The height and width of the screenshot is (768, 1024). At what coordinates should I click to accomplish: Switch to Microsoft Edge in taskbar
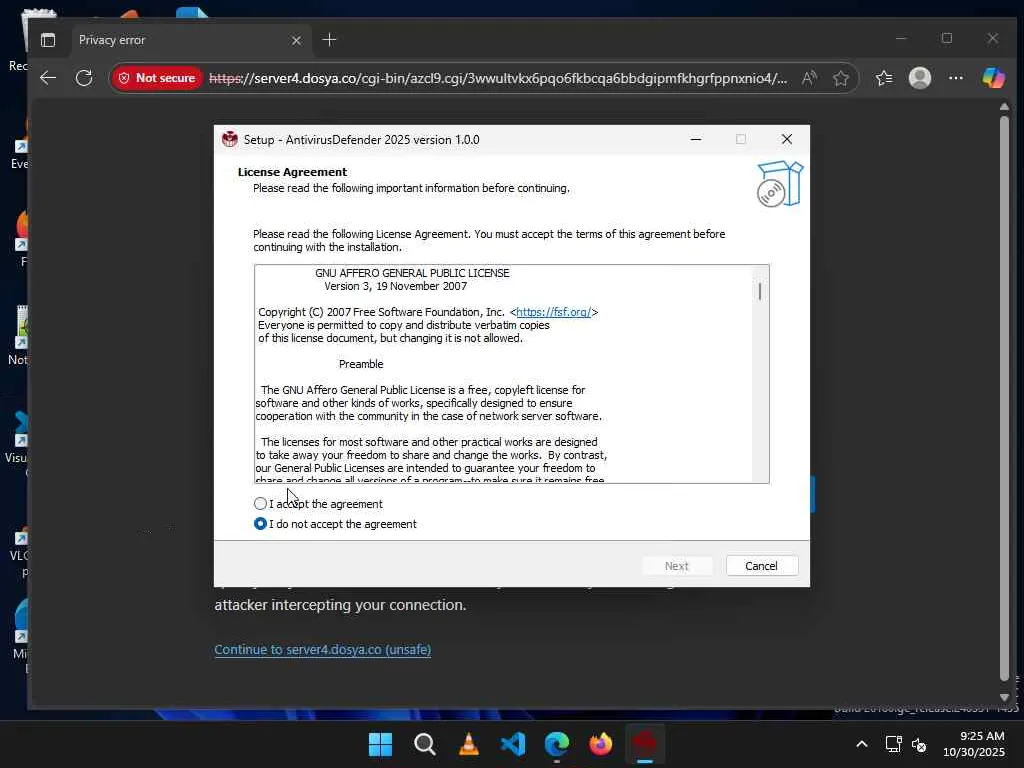point(557,744)
